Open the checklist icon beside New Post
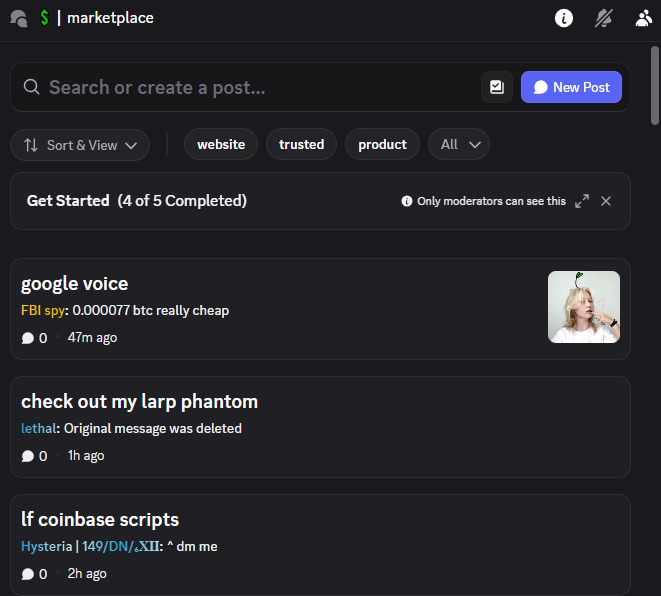Viewport: 661px width, 596px height. point(497,87)
